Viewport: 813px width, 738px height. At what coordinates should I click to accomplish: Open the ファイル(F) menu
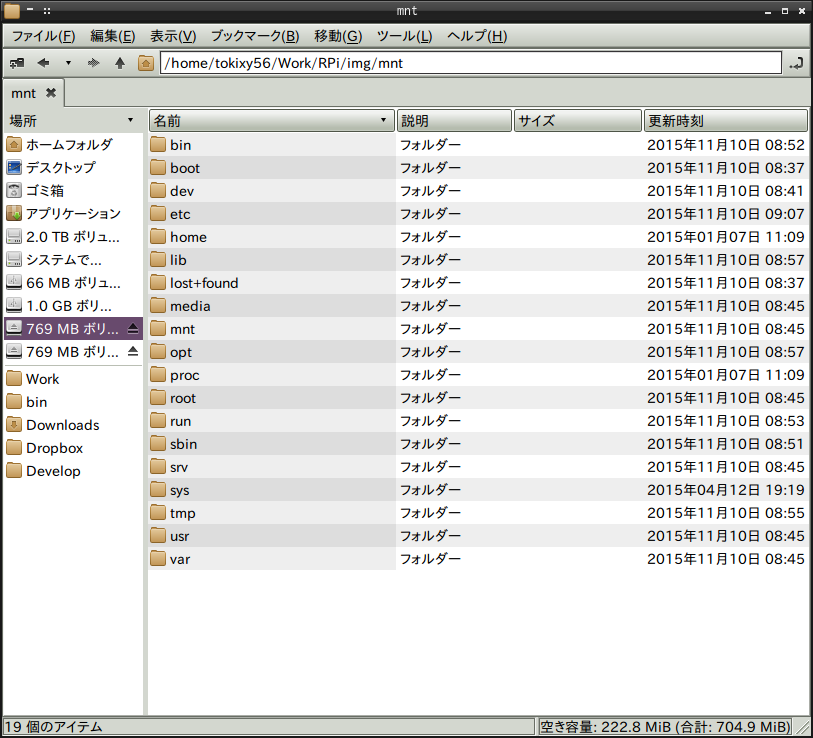coord(44,36)
